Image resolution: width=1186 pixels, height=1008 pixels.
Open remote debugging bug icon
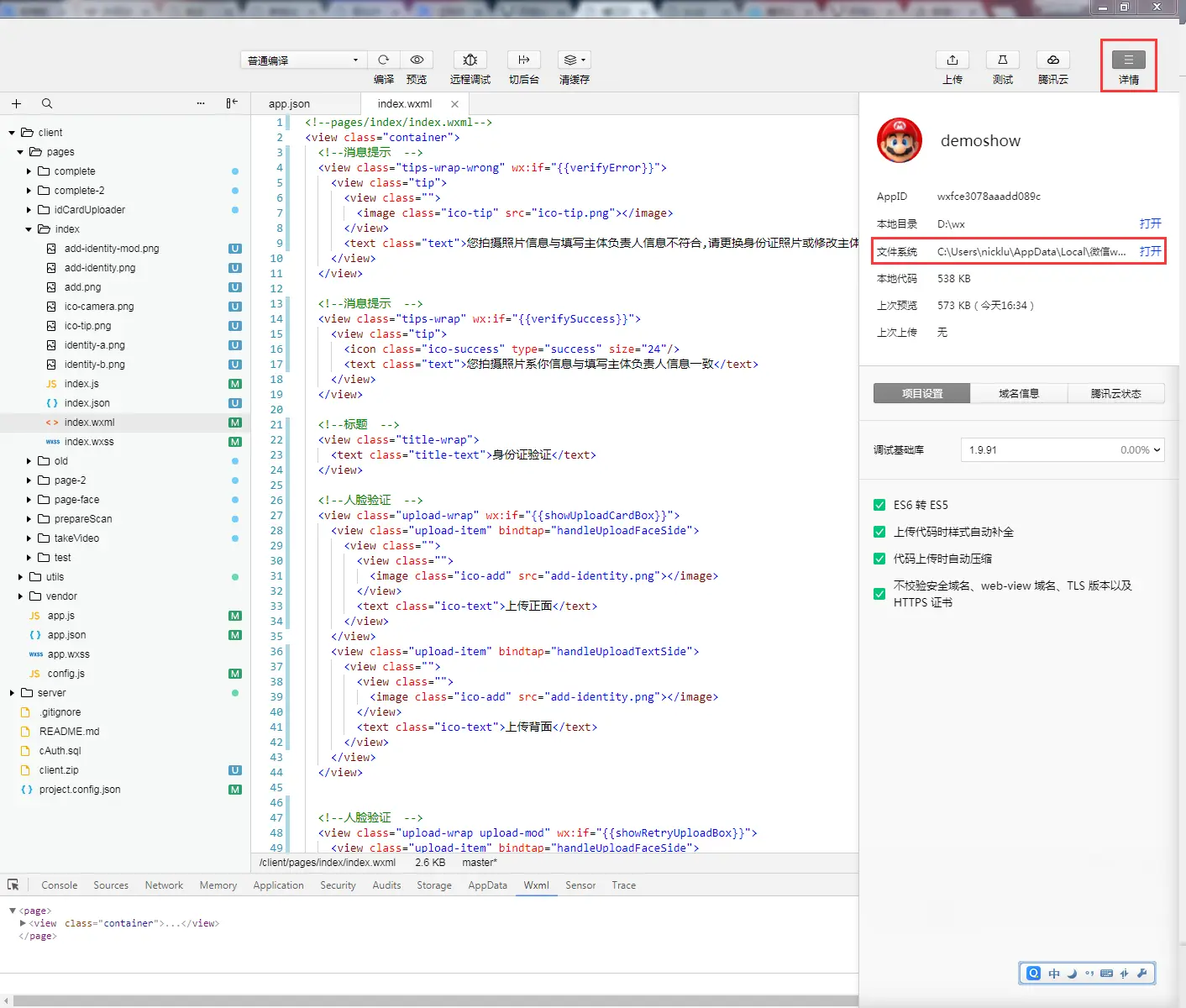470,60
